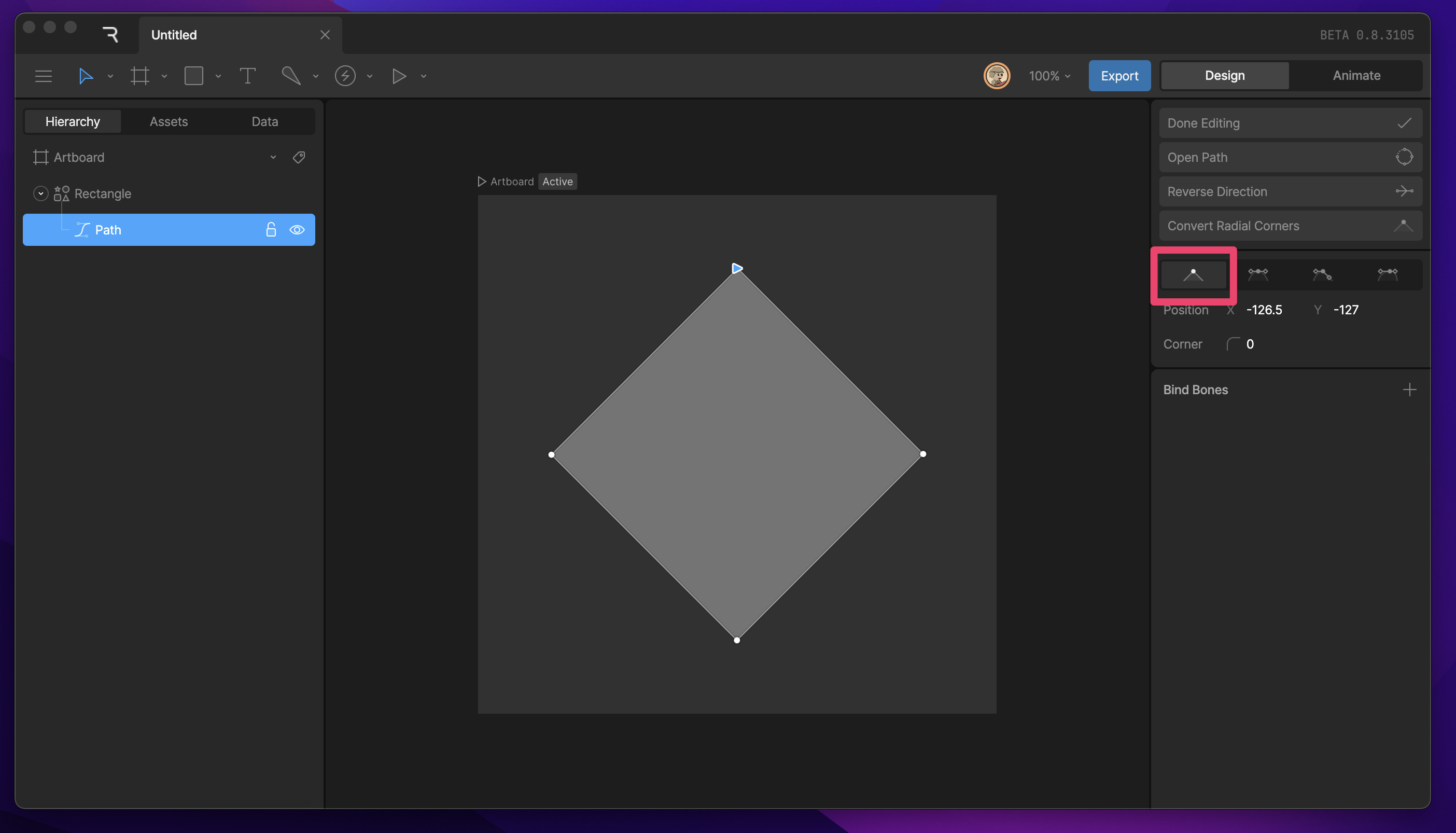Toggle the lock on the Path layer
Viewport: 1456px width, 833px height.
[x=271, y=230]
